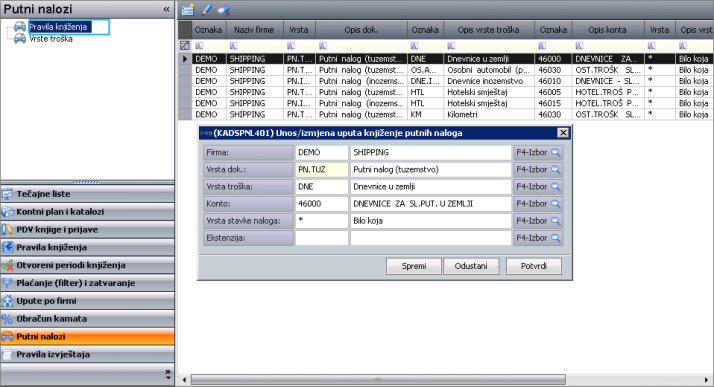Collapse the Putni nalozi side panel
The width and height of the screenshot is (714, 387).
pyautogui.click(x=166, y=9)
